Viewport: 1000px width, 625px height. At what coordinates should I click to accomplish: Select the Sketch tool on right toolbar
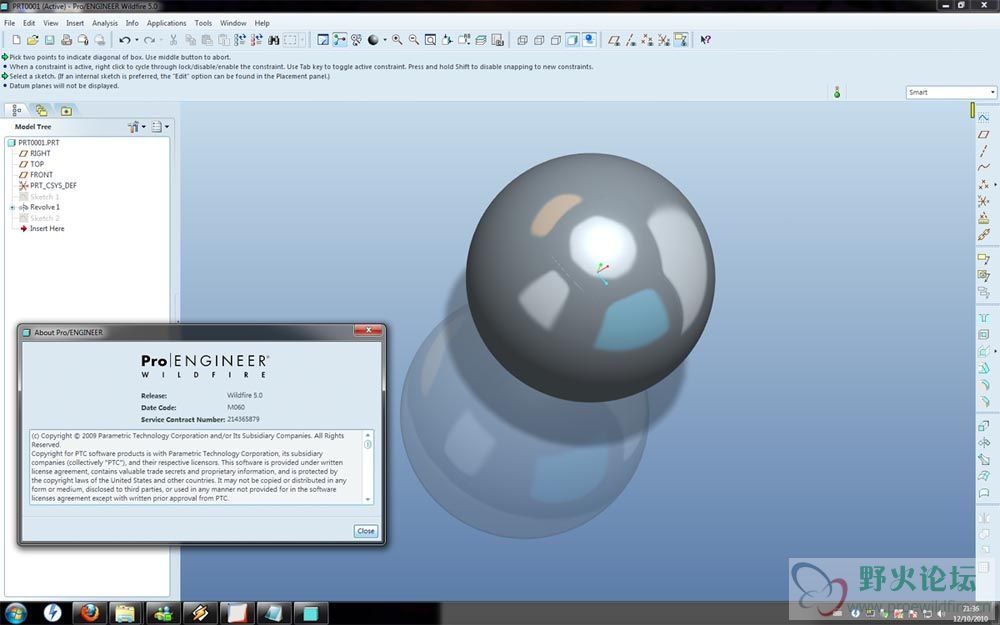point(983,117)
